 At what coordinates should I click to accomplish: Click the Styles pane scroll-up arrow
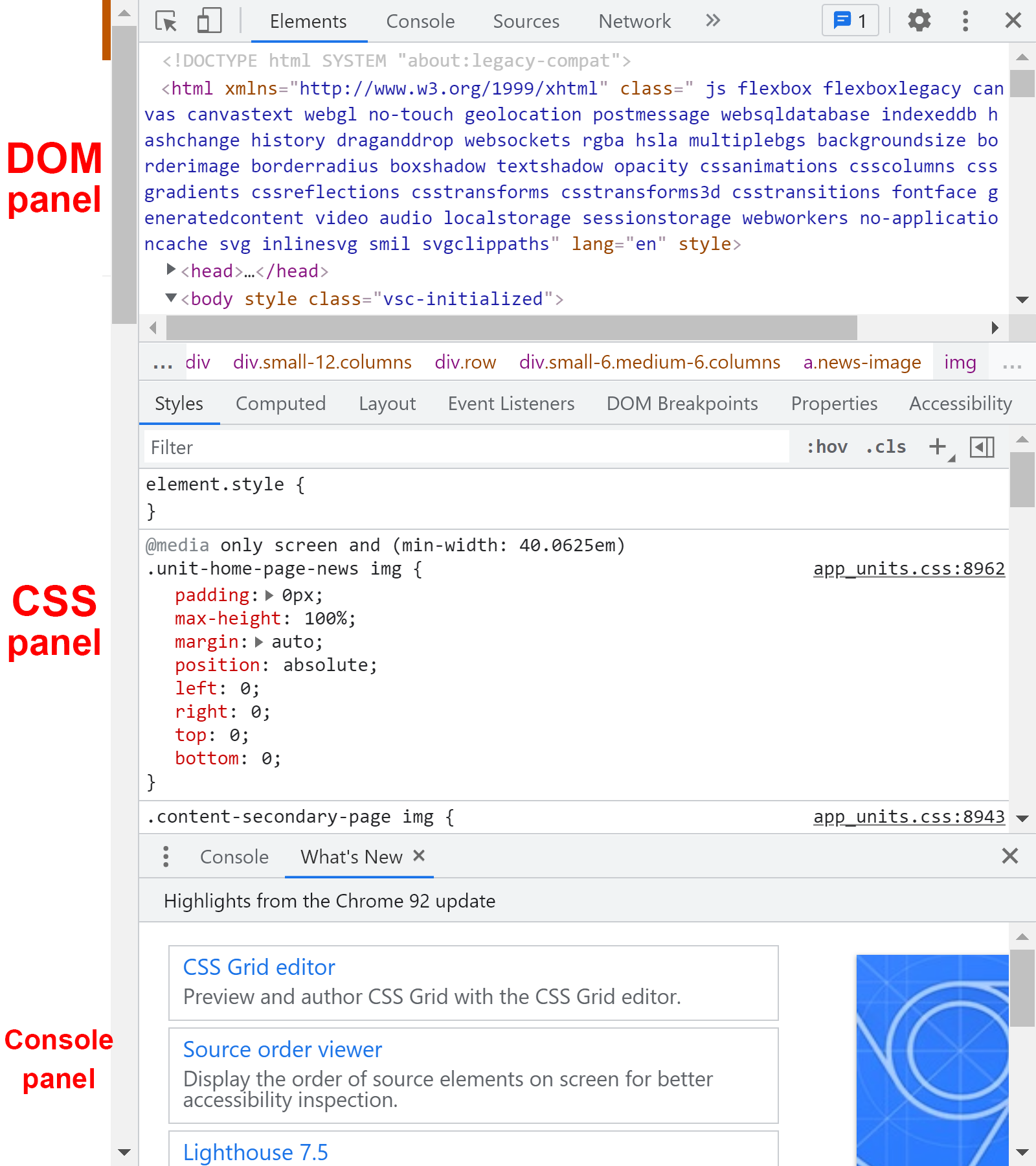(x=1022, y=440)
